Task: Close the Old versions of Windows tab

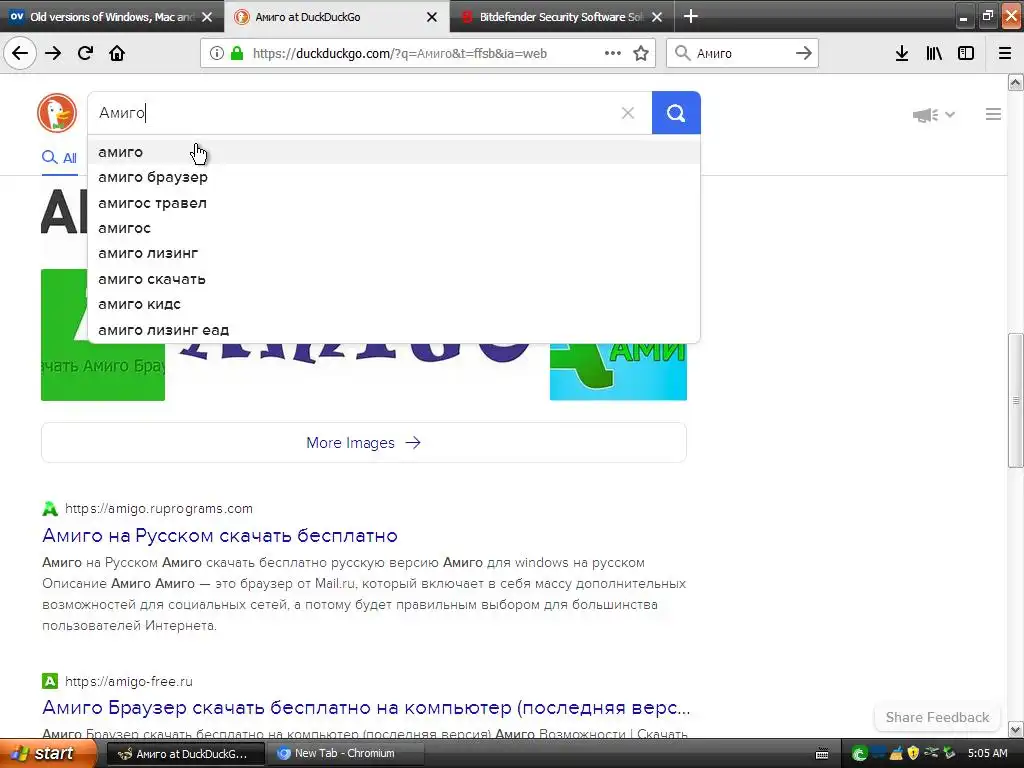Action: (207, 17)
